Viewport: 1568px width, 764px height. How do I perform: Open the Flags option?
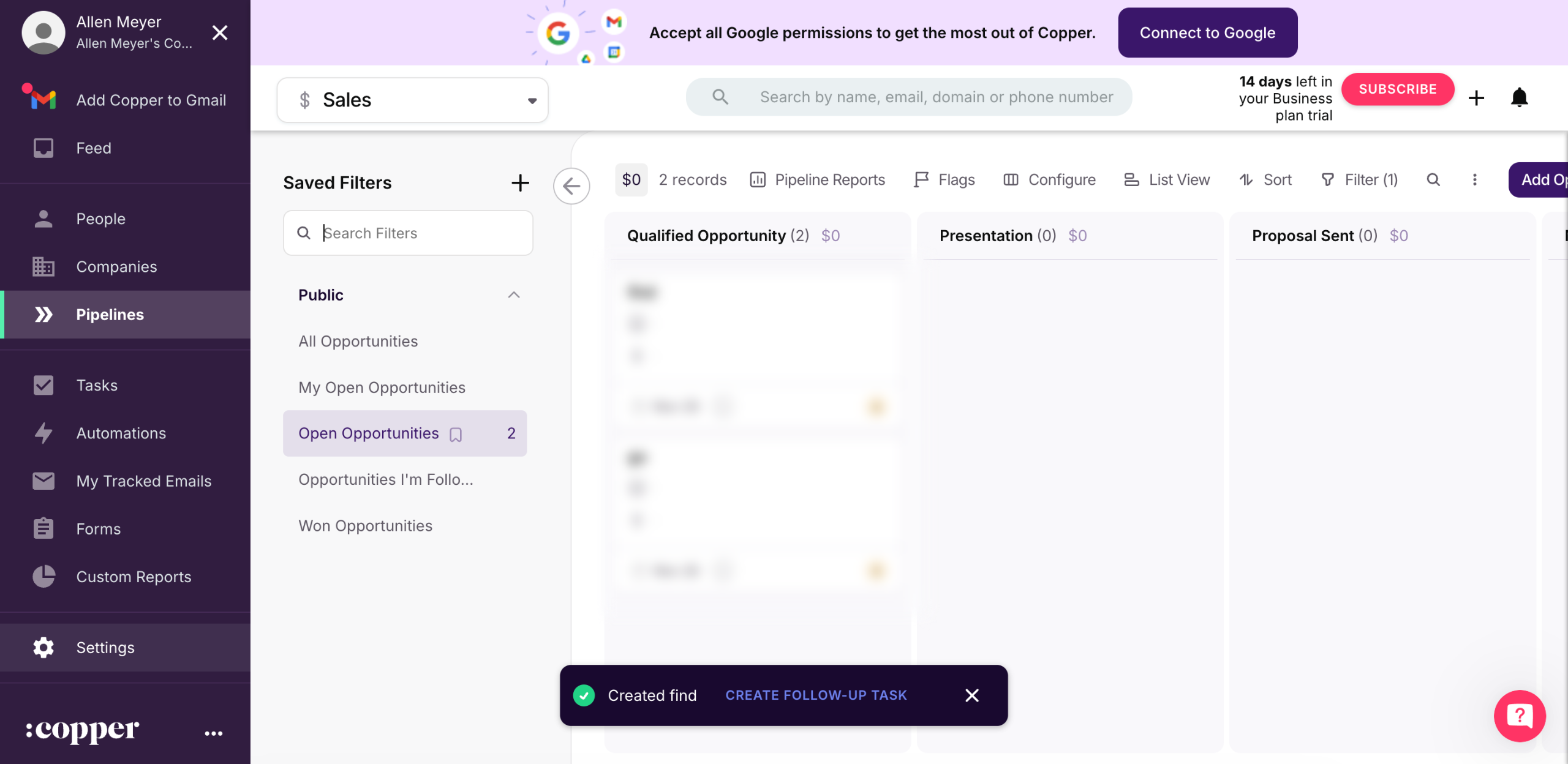click(x=944, y=180)
